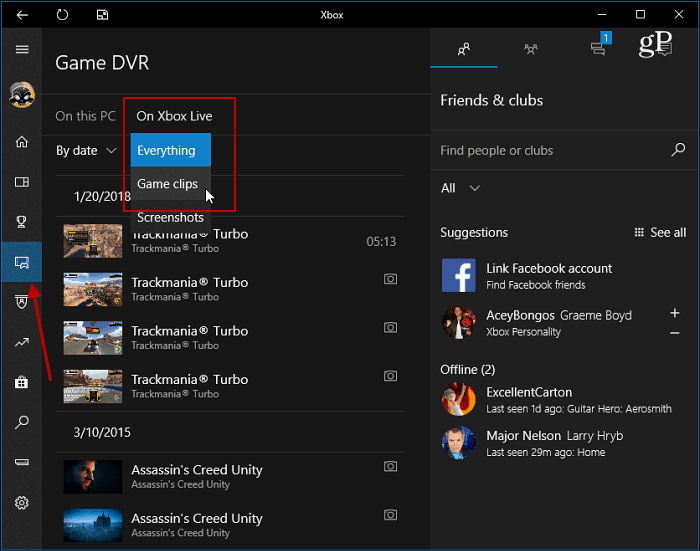Image resolution: width=700 pixels, height=551 pixels.
Task: Maximize the Xbox window
Action: point(640,15)
